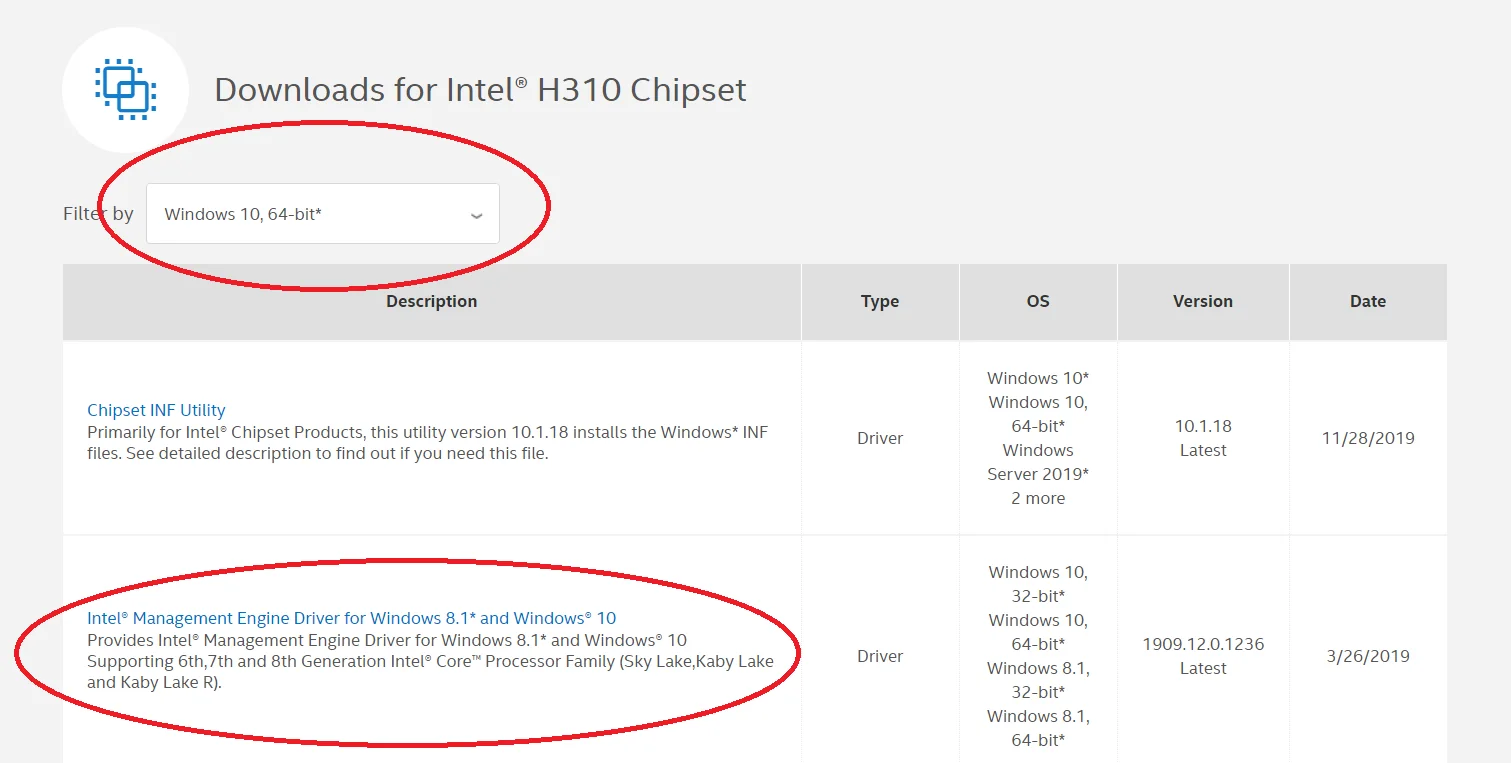Click the "Downloads for Intel H310 Chipset" heading
This screenshot has width=1511, height=763.
tap(480, 90)
